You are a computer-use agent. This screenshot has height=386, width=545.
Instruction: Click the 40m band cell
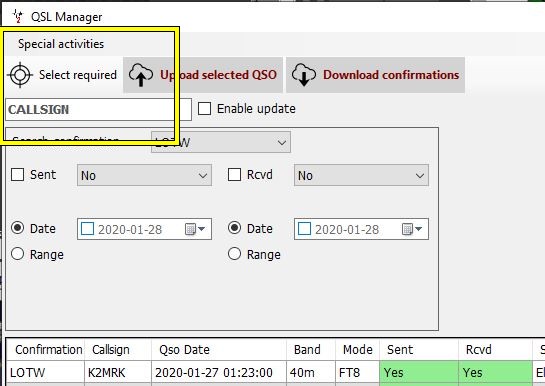click(x=311, y=372)
